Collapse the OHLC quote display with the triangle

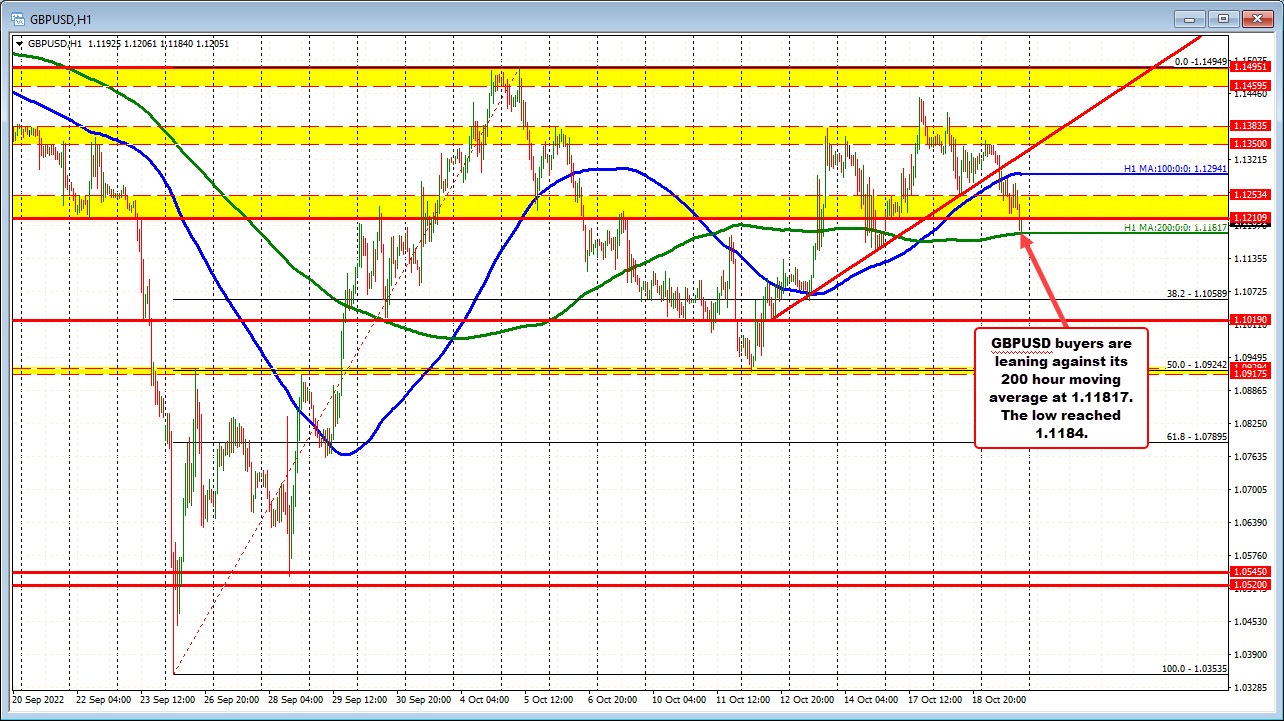(20, 44)
